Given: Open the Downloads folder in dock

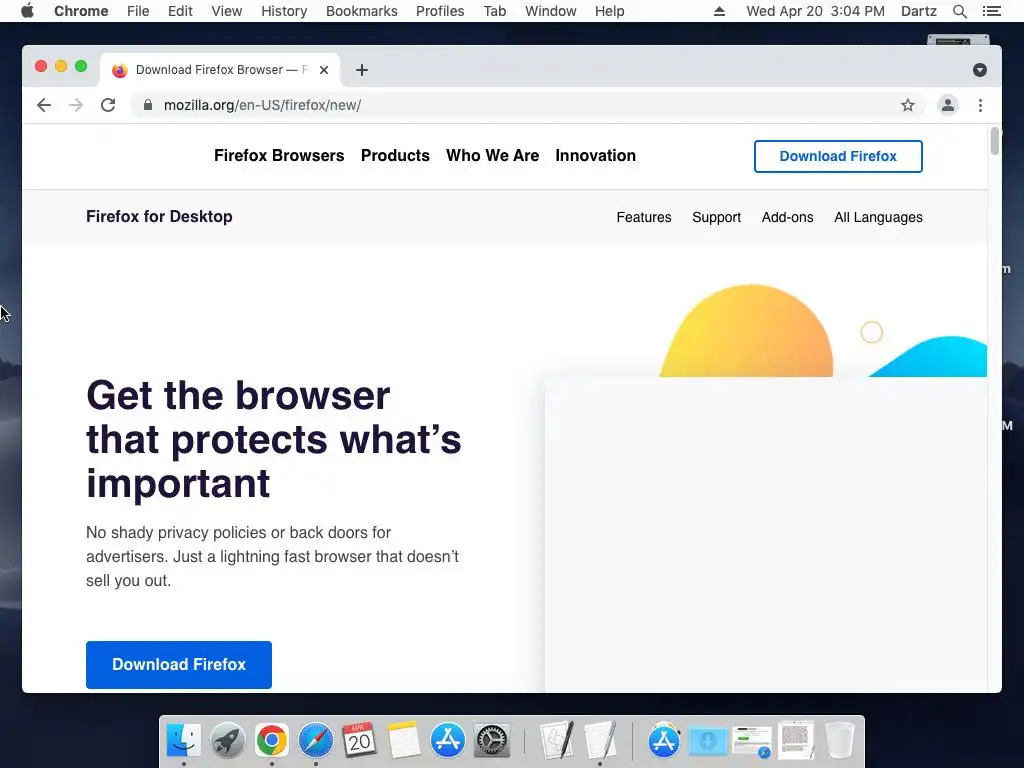Looking at the screenshot, I should coord(708,741).
